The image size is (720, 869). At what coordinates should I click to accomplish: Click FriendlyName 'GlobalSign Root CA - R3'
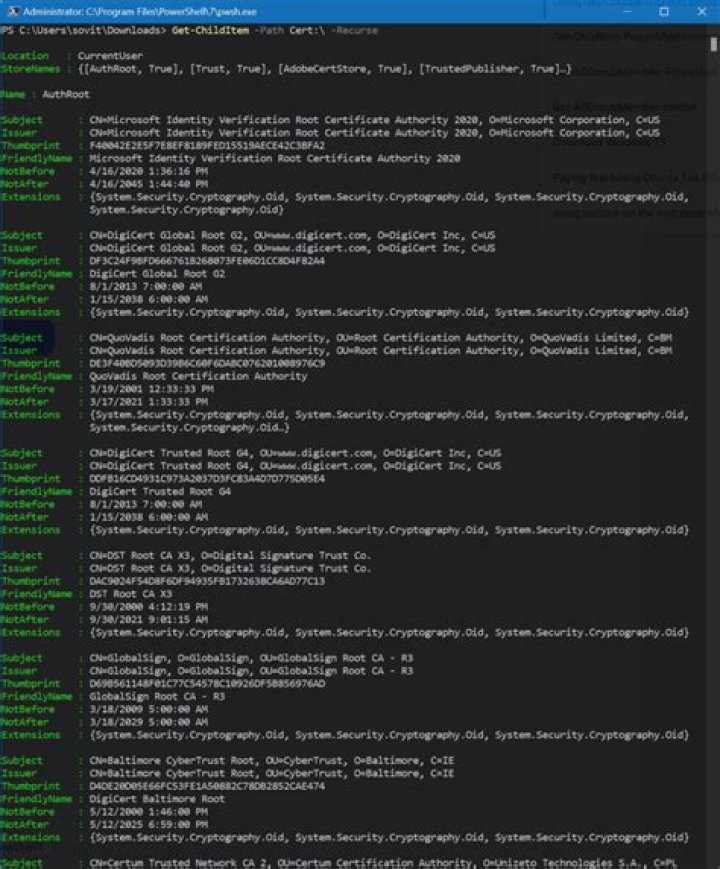click(157, 697)
